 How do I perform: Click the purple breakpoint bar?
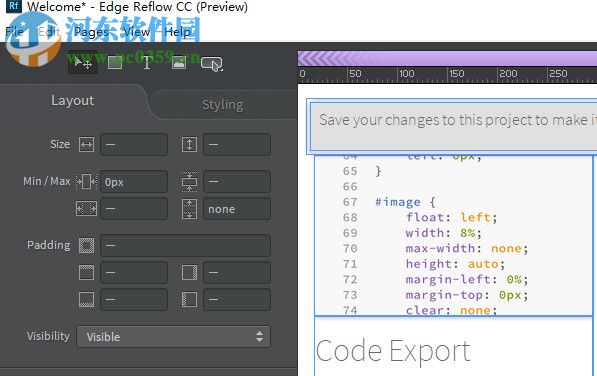coord(447,59)
